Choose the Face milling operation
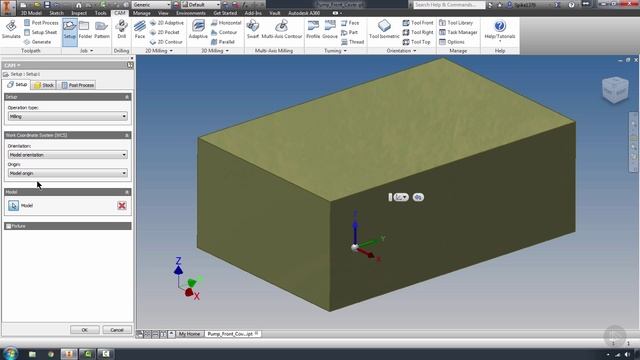The width and height of the screenshot is (640, 360). (140, 29)
